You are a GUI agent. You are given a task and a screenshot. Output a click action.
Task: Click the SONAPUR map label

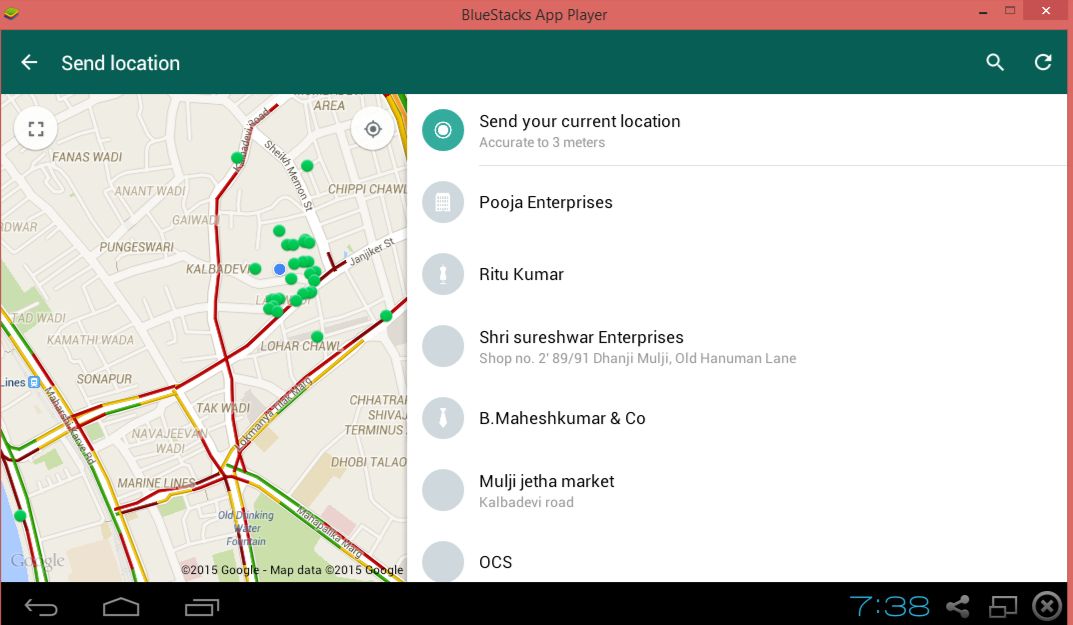pos(104,379)
